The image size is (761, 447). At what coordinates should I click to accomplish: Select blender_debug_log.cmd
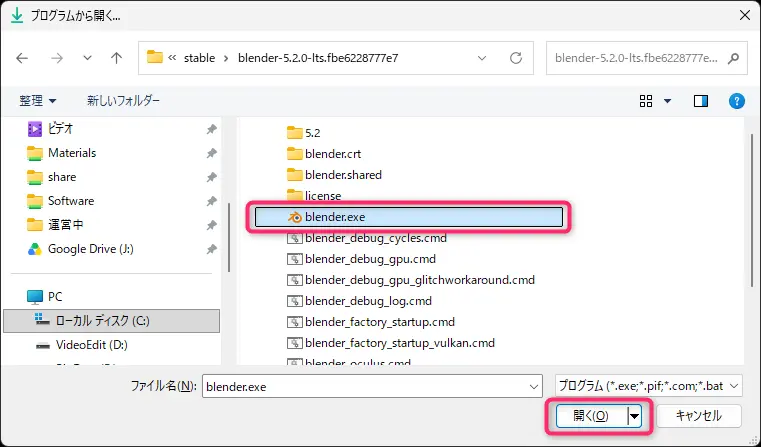click(x=368, y=301)
